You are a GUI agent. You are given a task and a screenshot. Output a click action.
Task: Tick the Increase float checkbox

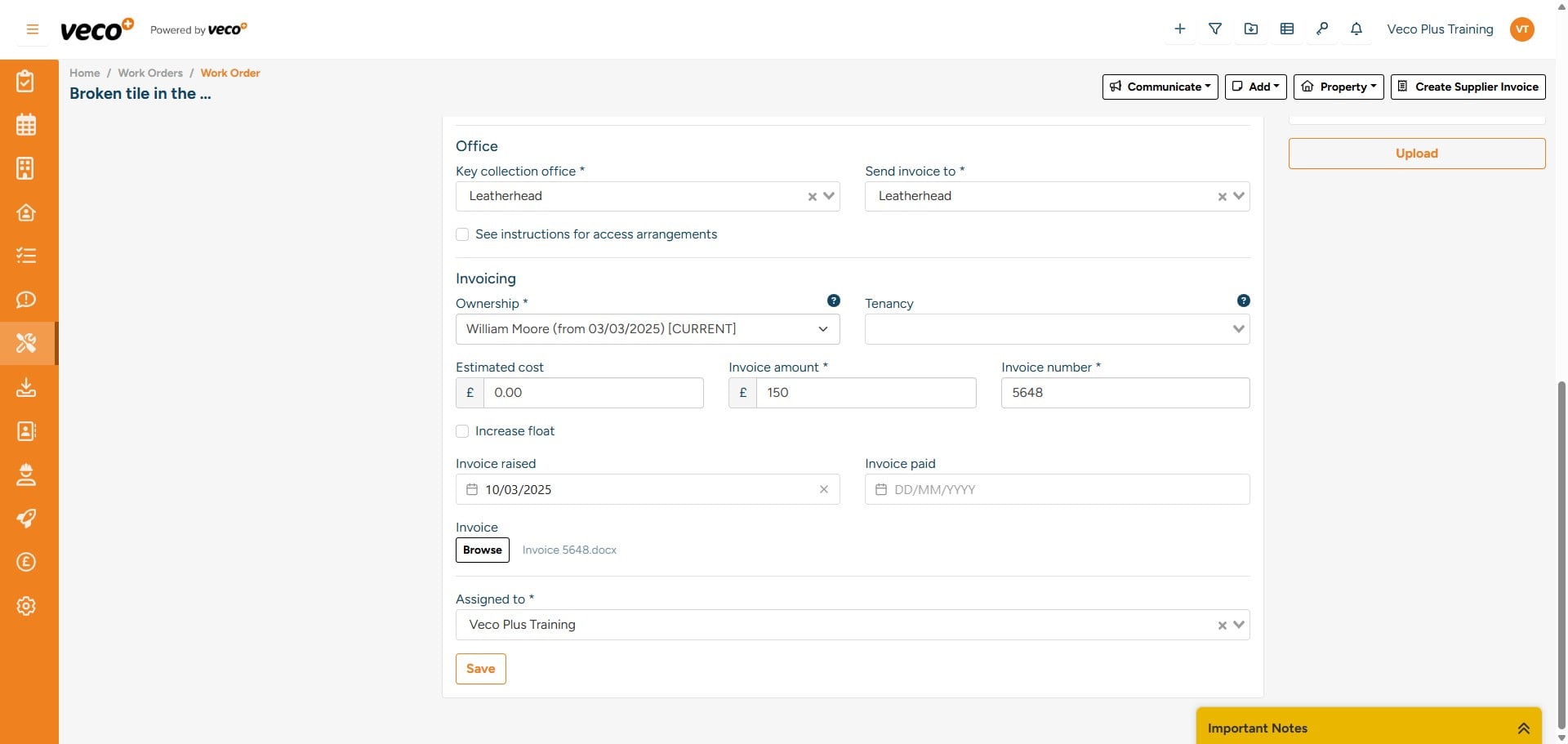[x=462, y=431]
